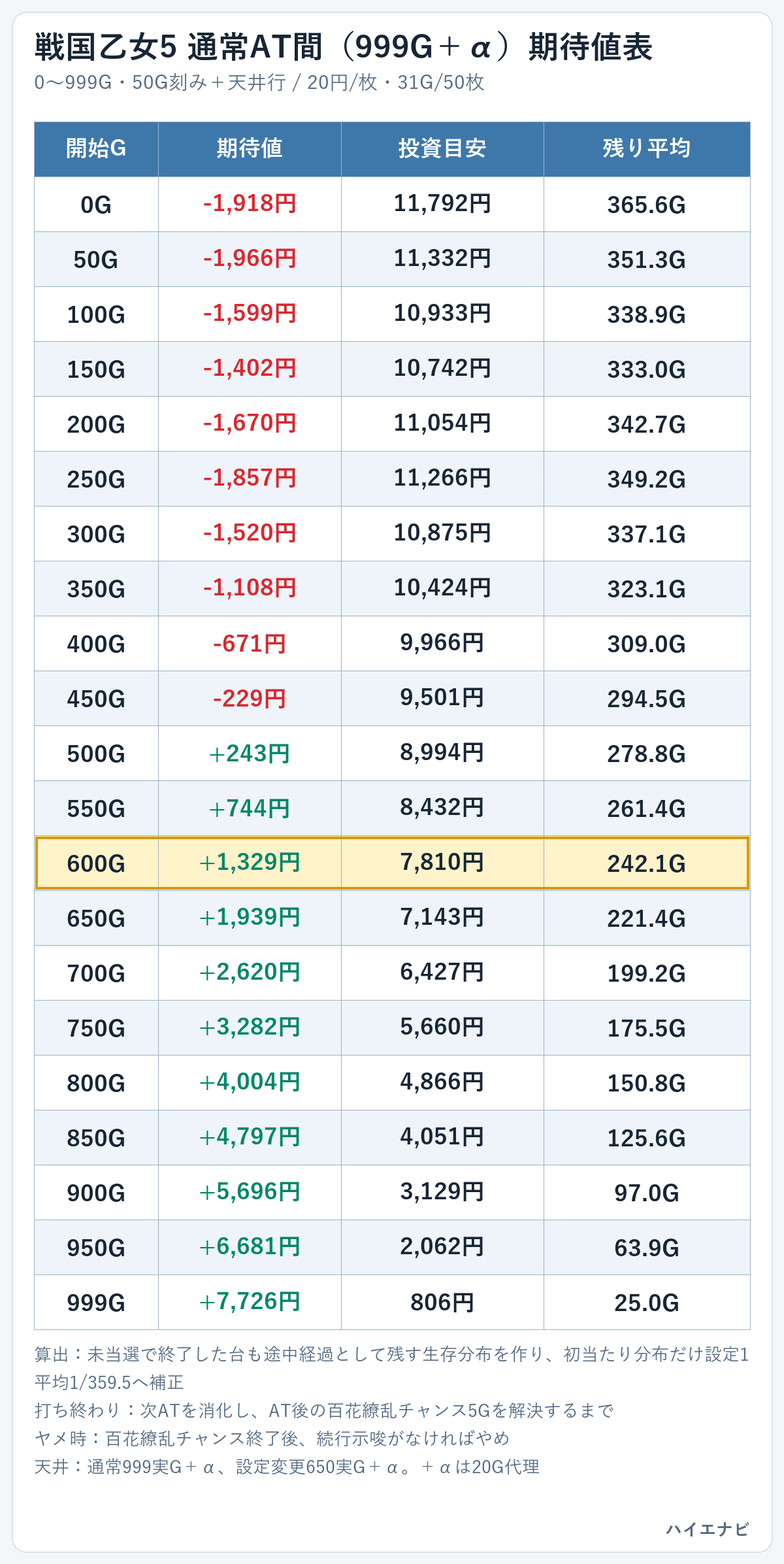Select the 400G row label

(96, 644)
